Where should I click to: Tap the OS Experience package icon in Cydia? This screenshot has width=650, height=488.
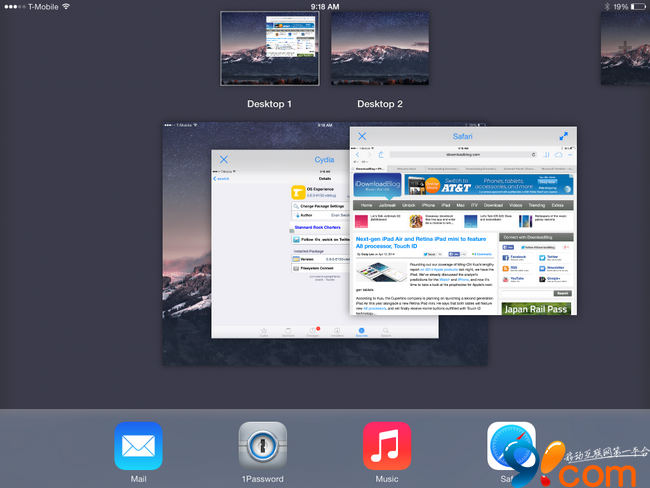(298, 192)
